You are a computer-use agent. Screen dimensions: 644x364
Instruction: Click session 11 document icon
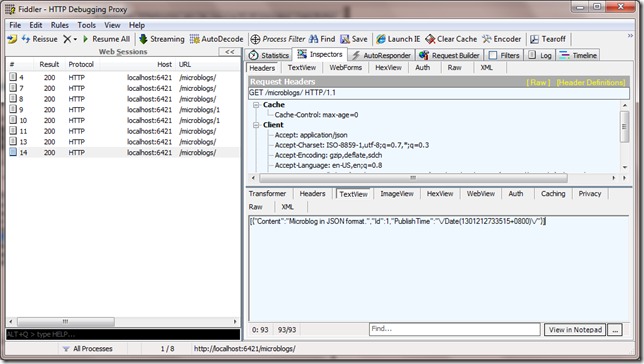13,131
